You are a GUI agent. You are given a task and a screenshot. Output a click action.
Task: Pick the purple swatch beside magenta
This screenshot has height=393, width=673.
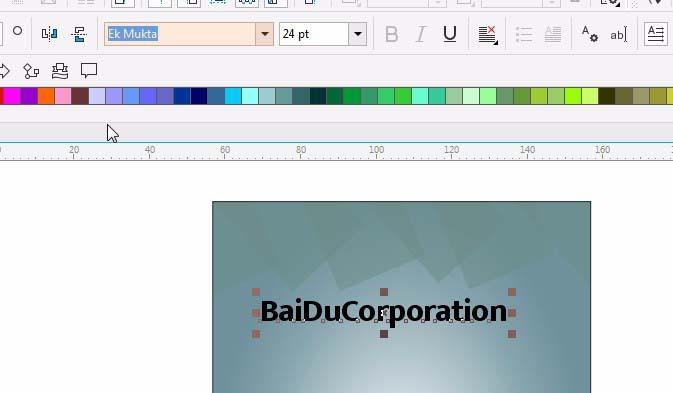click(x=29, y=96)
